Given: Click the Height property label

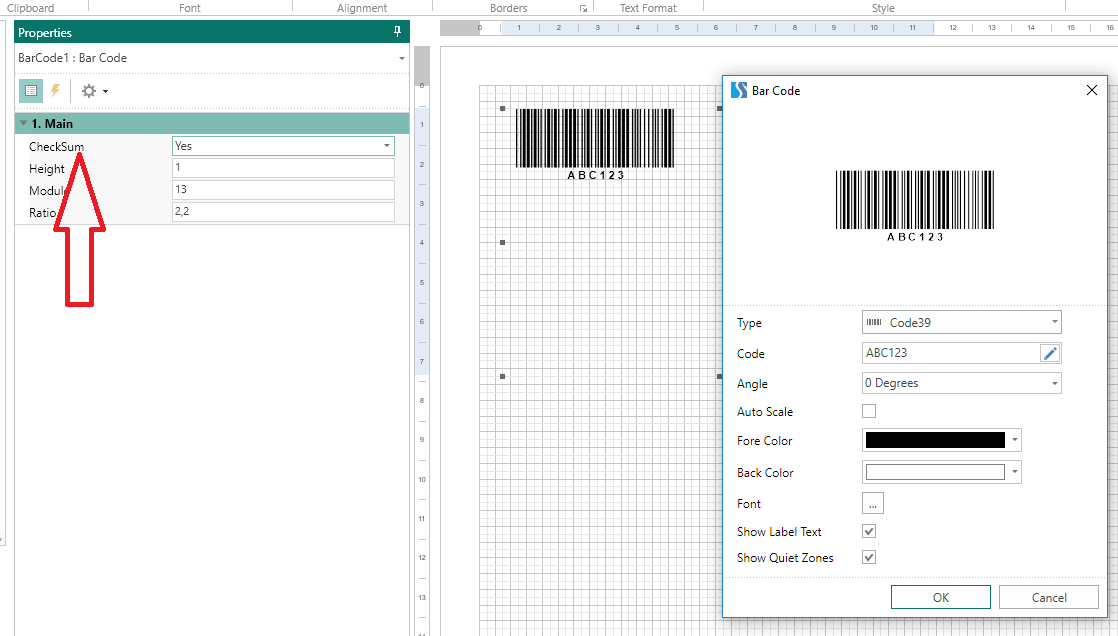Looking at the screenshot, I should tap(46, 169).
